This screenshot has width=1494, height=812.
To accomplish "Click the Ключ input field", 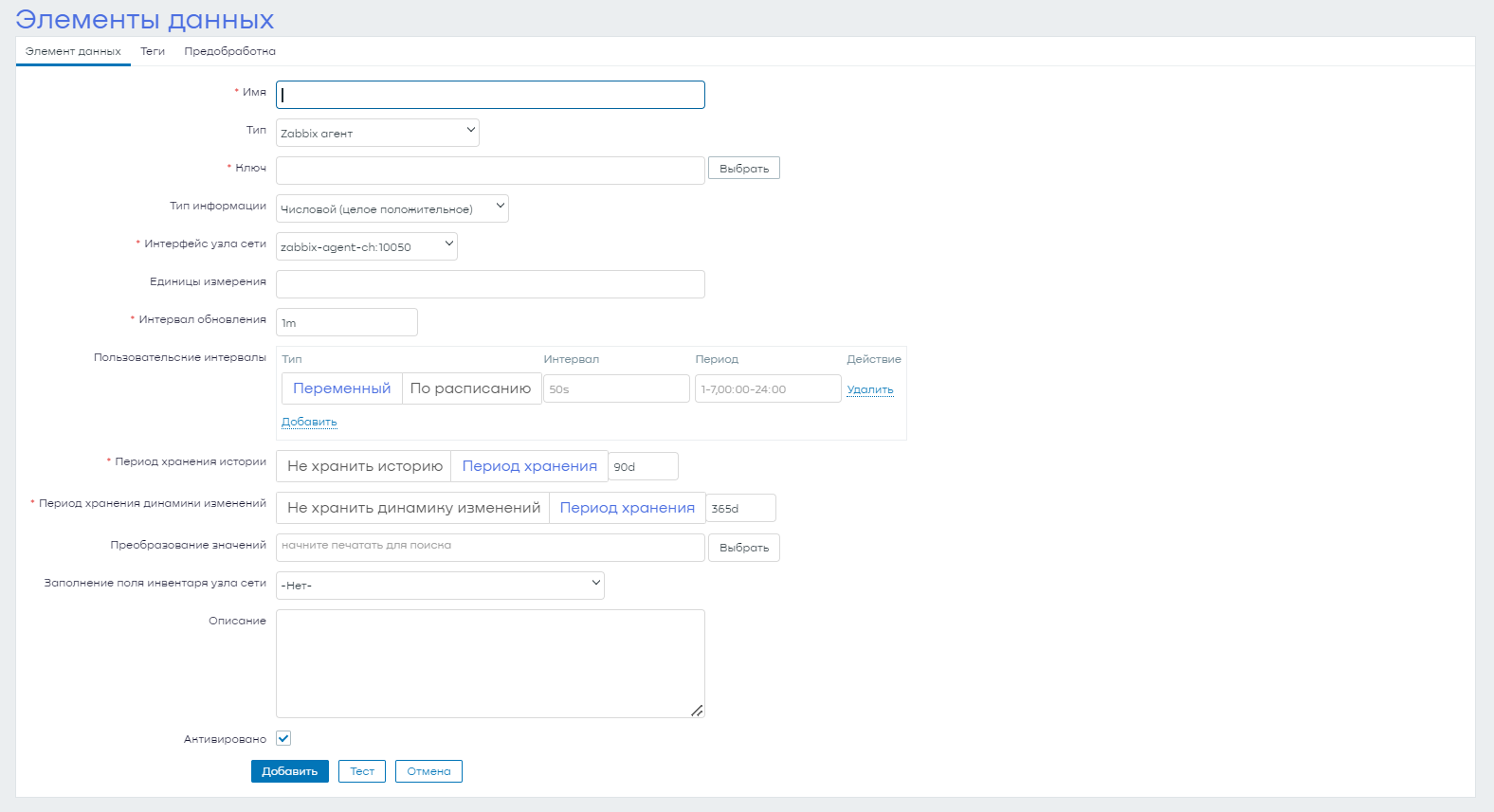I will pos(490,171).
